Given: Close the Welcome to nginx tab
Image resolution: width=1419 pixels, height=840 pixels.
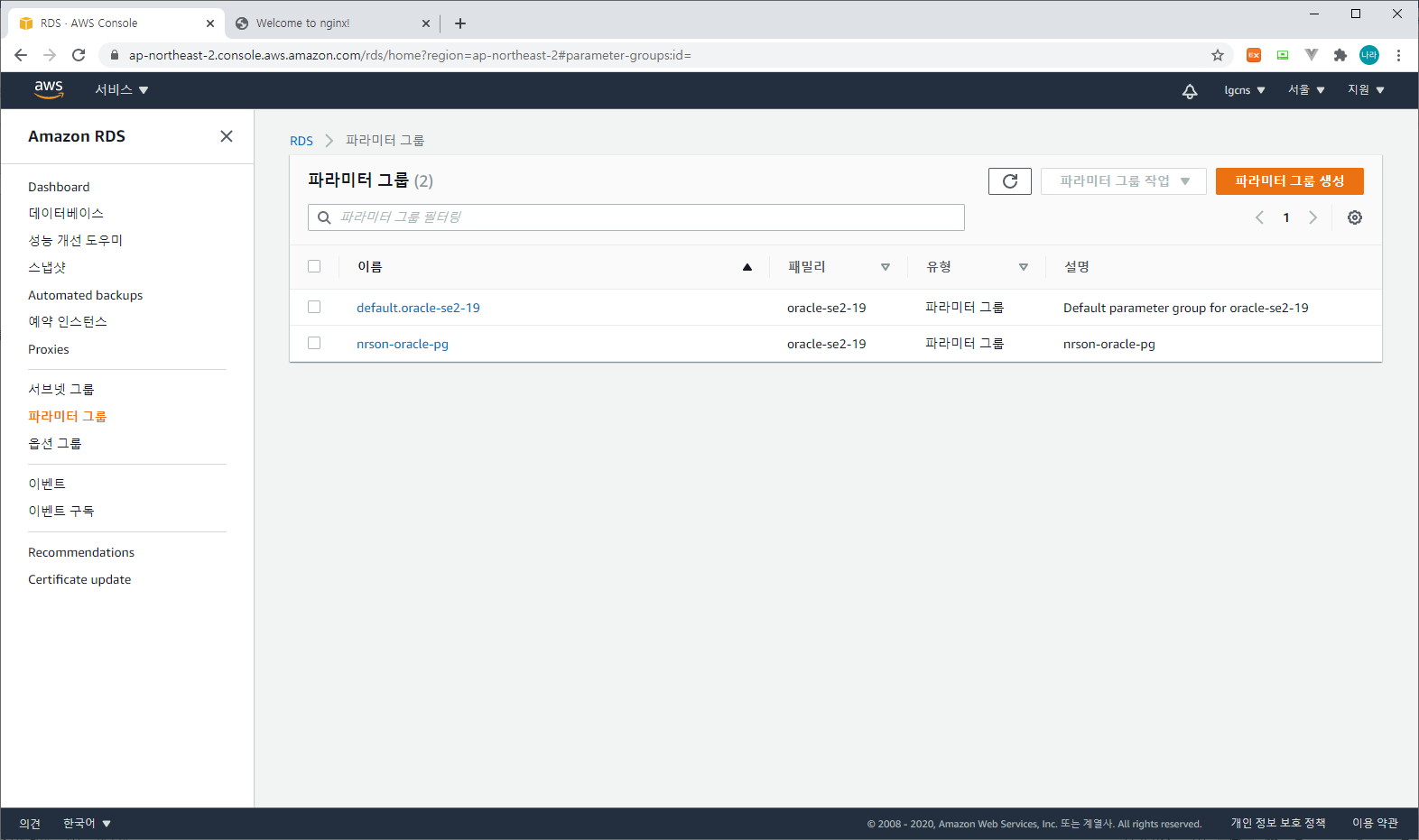Looking at the screenshot, I should click(x=426, y=23).
